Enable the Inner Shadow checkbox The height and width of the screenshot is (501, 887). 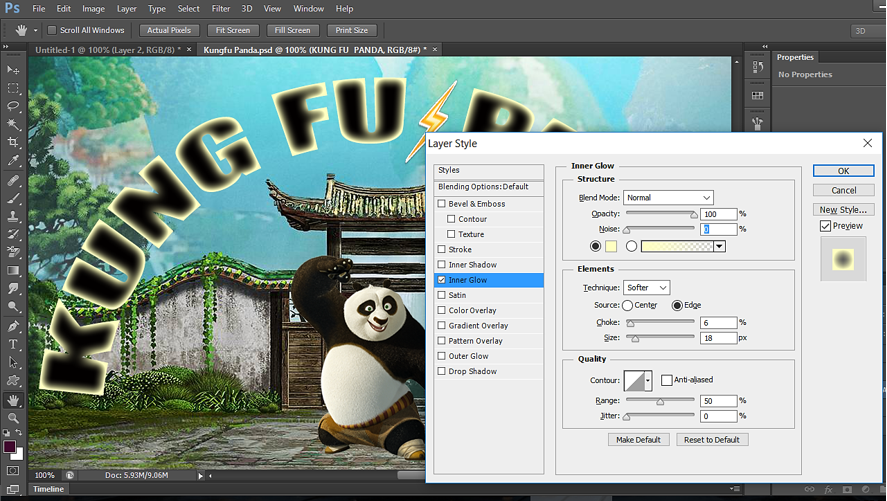pos(442,265)
